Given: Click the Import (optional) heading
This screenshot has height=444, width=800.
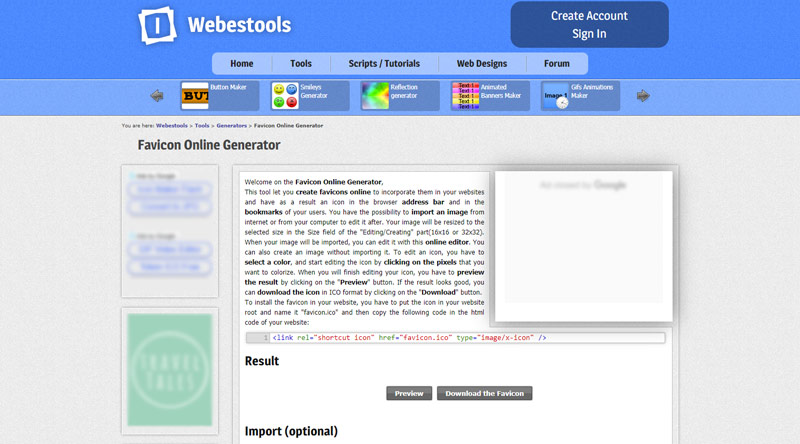Looking at the screenshot, I should tap(291, 431).
